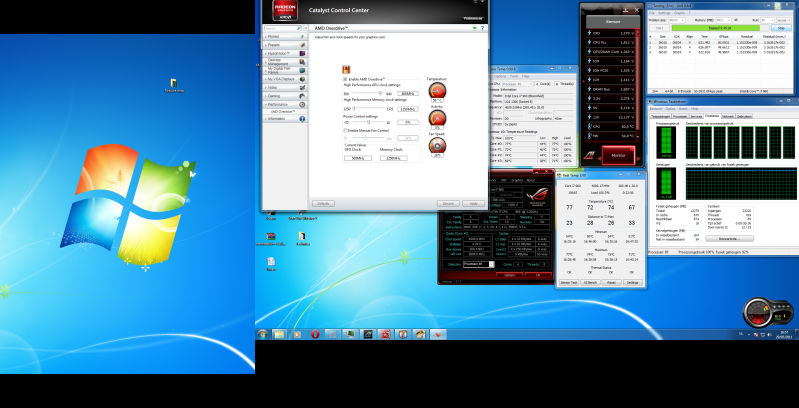This screenshot has width=799, height=408.
Task: Click the CPU temperature thermometer icon
Action: coord(590,126)
